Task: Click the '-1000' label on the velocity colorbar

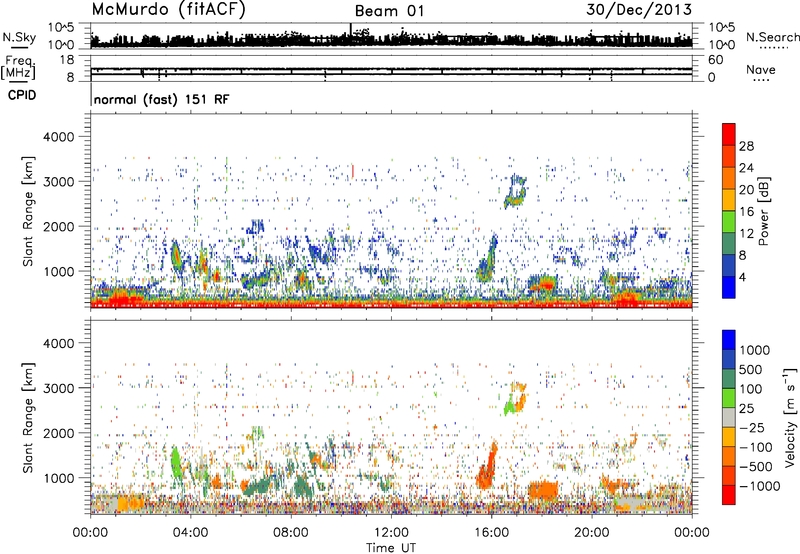Action: point(759,486)
